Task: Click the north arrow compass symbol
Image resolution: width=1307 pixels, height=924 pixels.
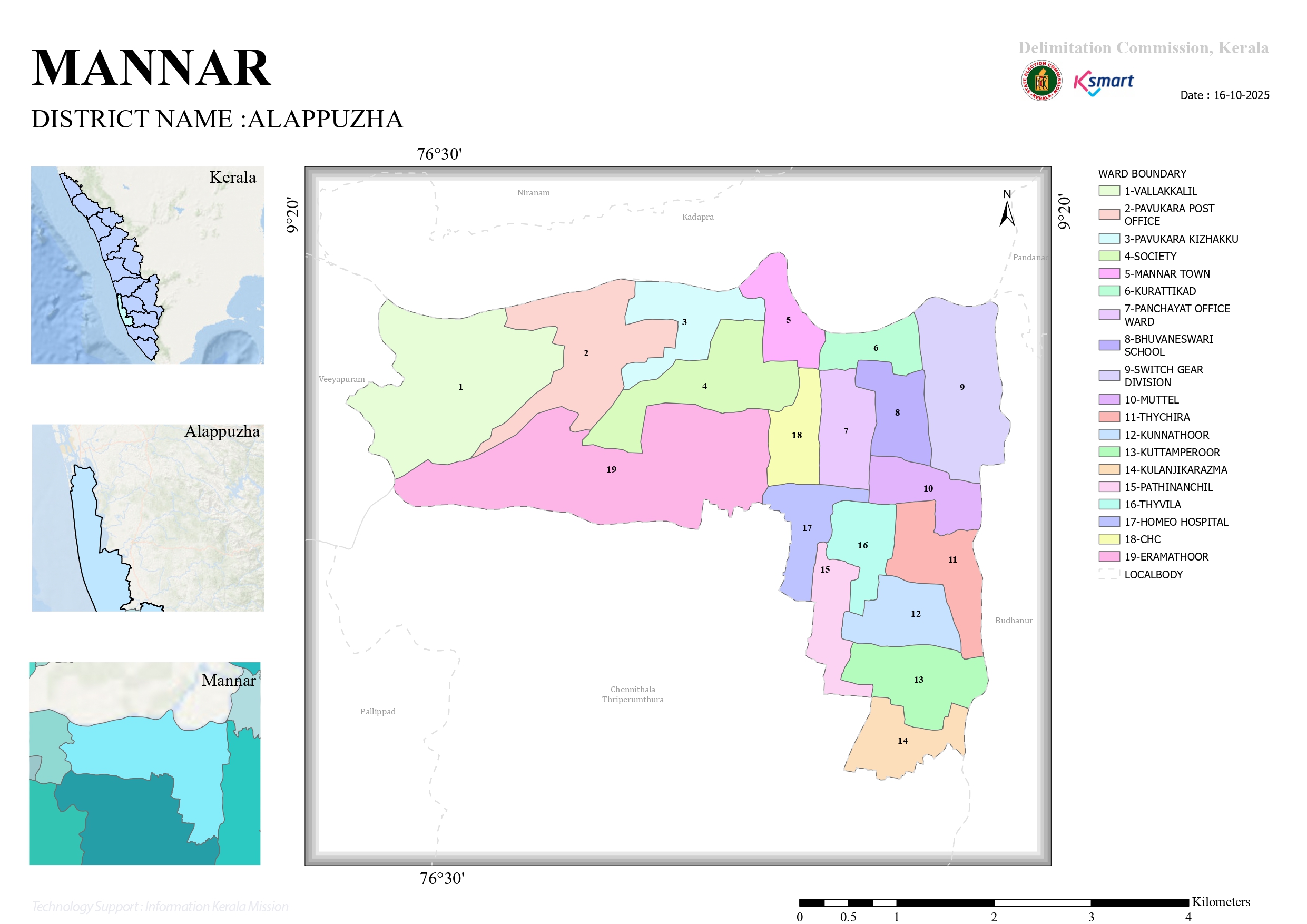Action: pyautogui.click(x=1007, y=209)
